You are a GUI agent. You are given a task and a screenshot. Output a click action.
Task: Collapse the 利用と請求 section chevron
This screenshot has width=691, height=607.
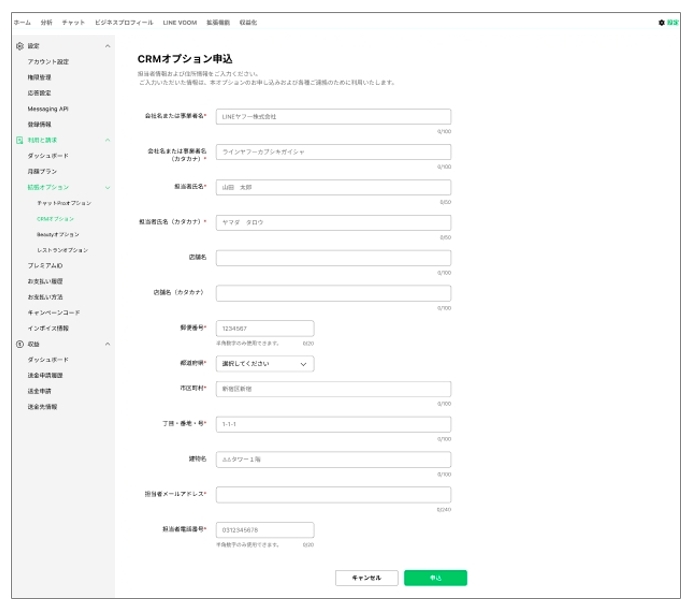[x=108, y=140]
